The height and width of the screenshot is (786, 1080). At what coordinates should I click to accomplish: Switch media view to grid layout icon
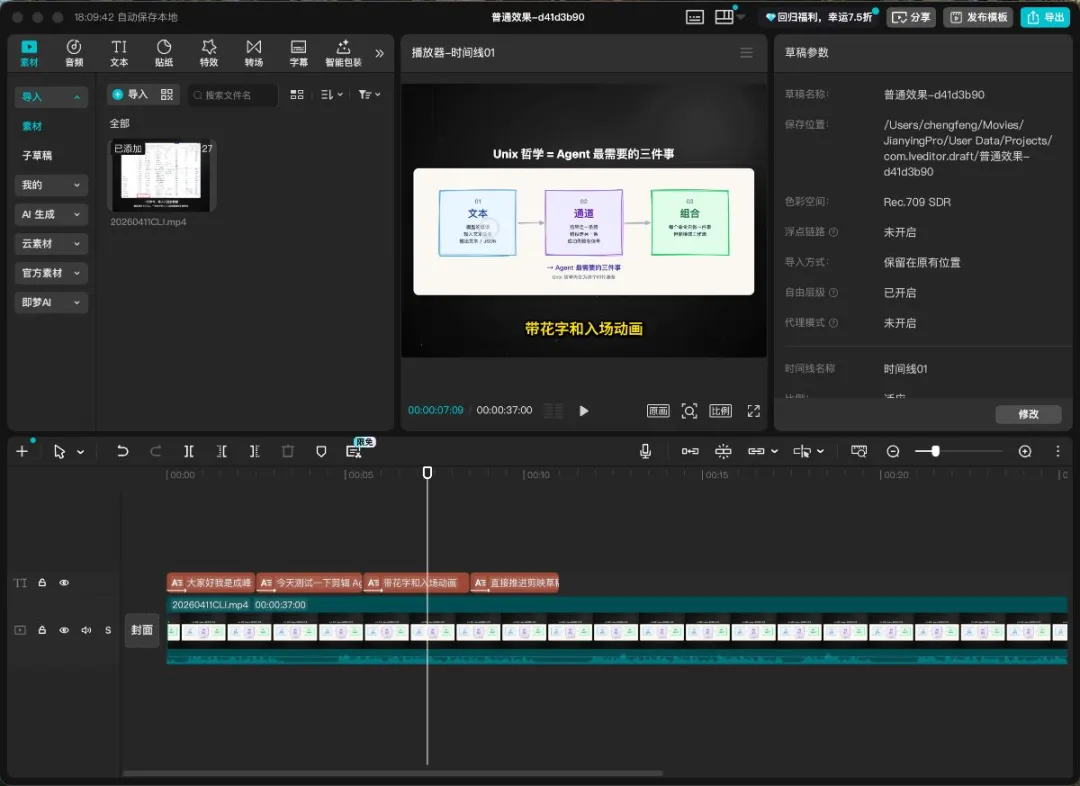pyautogui.click(x=297, y=94)
